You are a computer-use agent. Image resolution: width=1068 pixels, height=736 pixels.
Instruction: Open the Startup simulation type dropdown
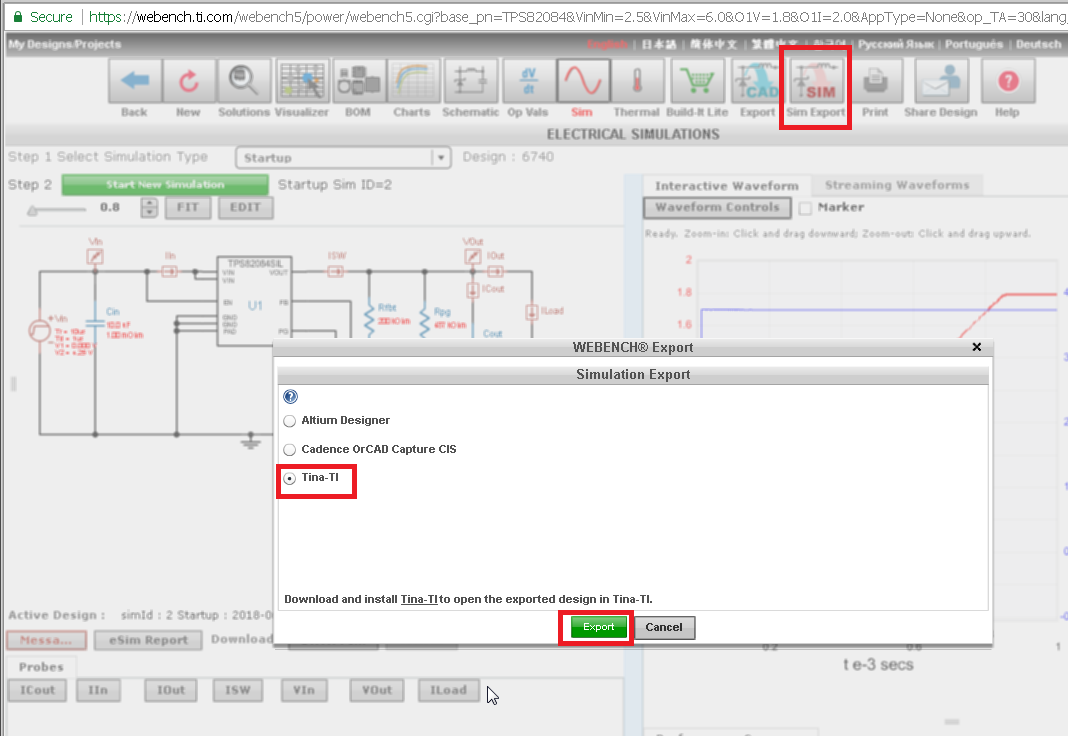tap(343, 158)
